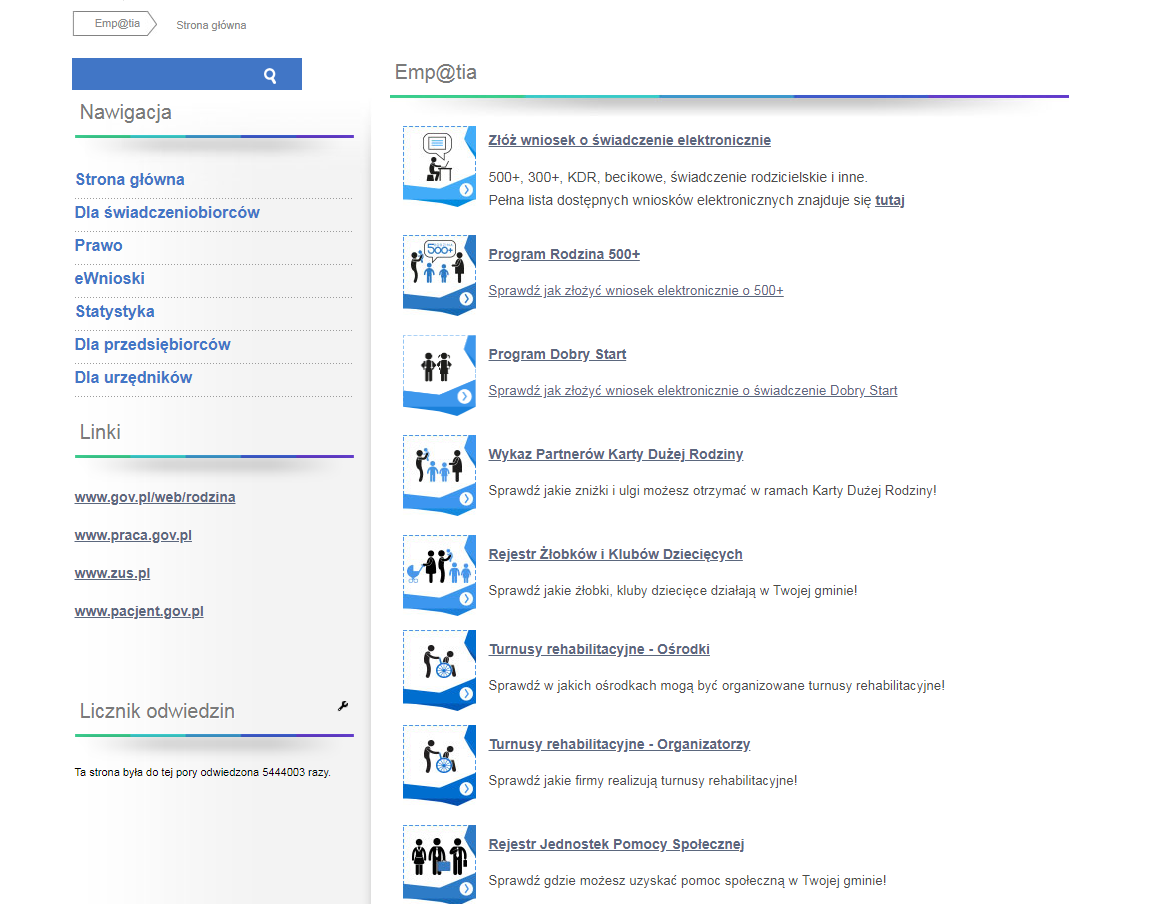Open the Turnusy rehabilitacyjne Ośrodki wheelchair icon
This screenshot has height=904, width=1175.
(x=439, y=670)
